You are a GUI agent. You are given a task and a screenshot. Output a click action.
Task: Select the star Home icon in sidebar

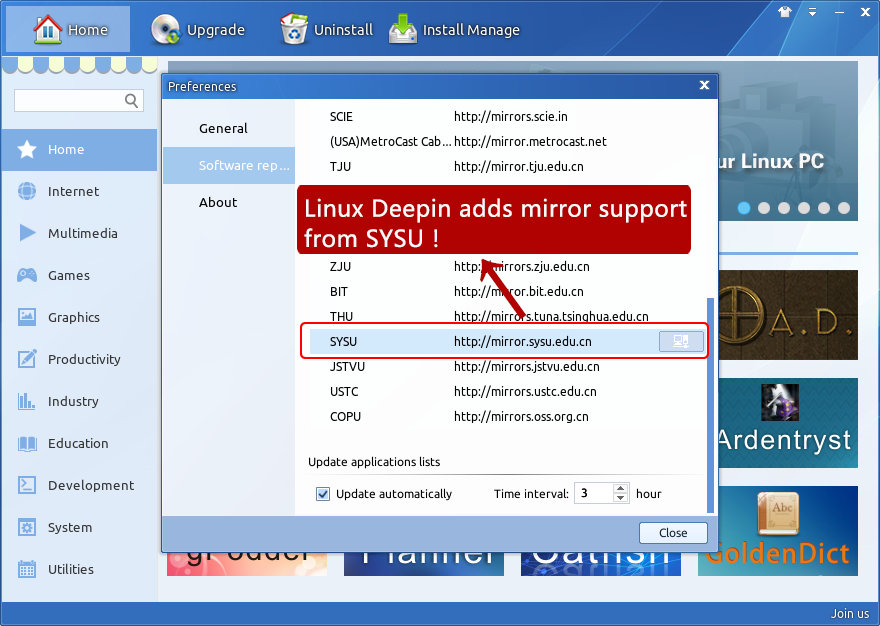coord(27,149)
